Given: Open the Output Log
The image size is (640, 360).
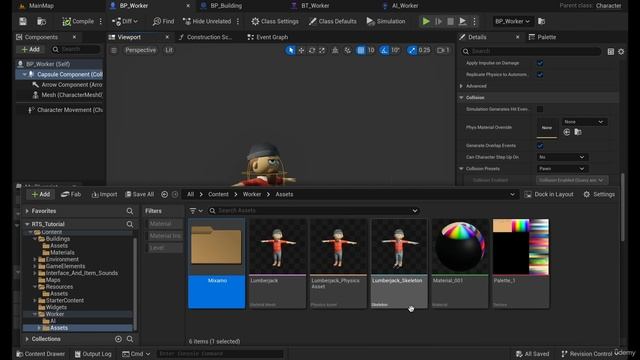Looking at the screenshot, I should click(93, 354).
